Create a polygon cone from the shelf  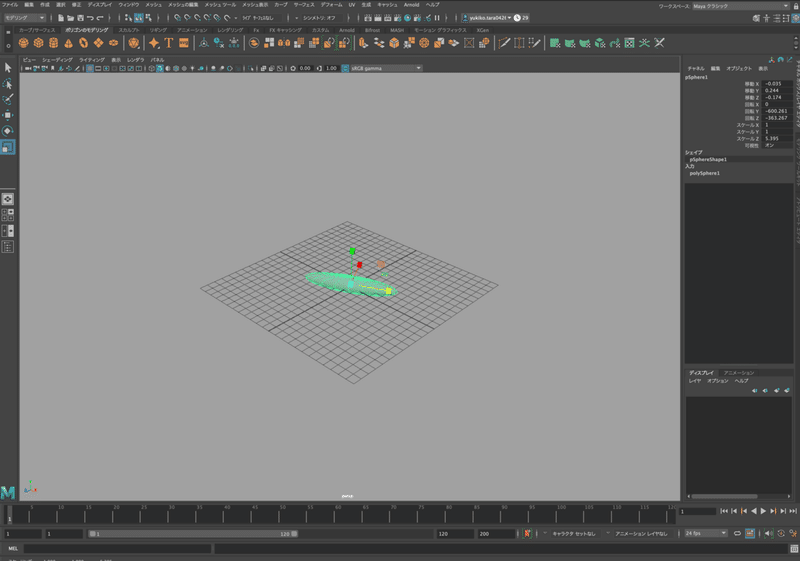pos(68,43)
